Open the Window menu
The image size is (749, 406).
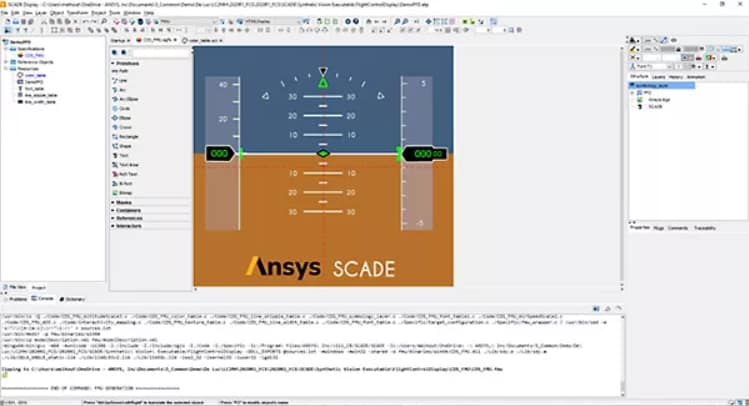point(132,13)
